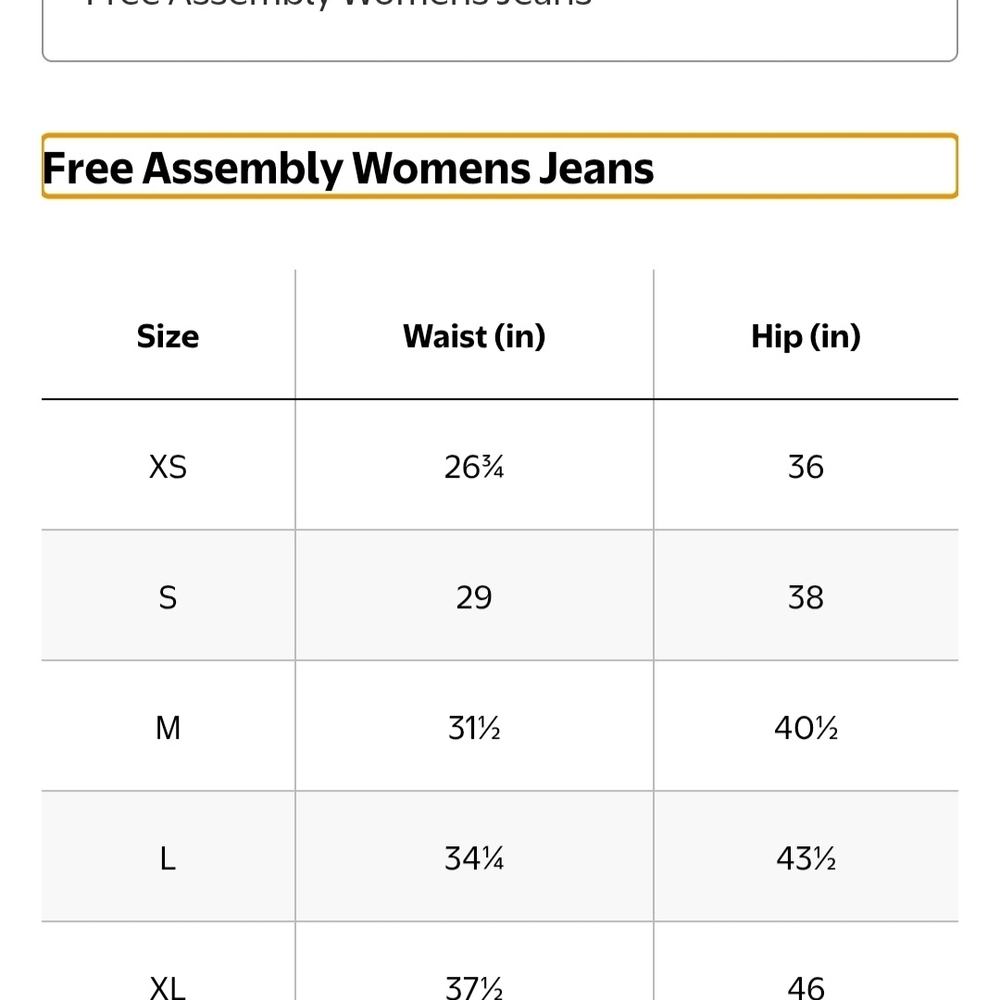Click the XS size row label
Screen dimensions: 1000x1000
click(168, 467)
